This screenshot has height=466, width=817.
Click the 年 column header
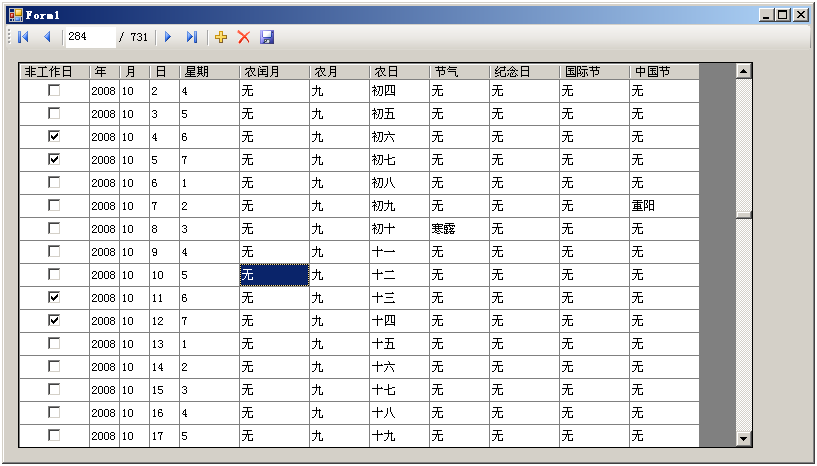(105, 72)
